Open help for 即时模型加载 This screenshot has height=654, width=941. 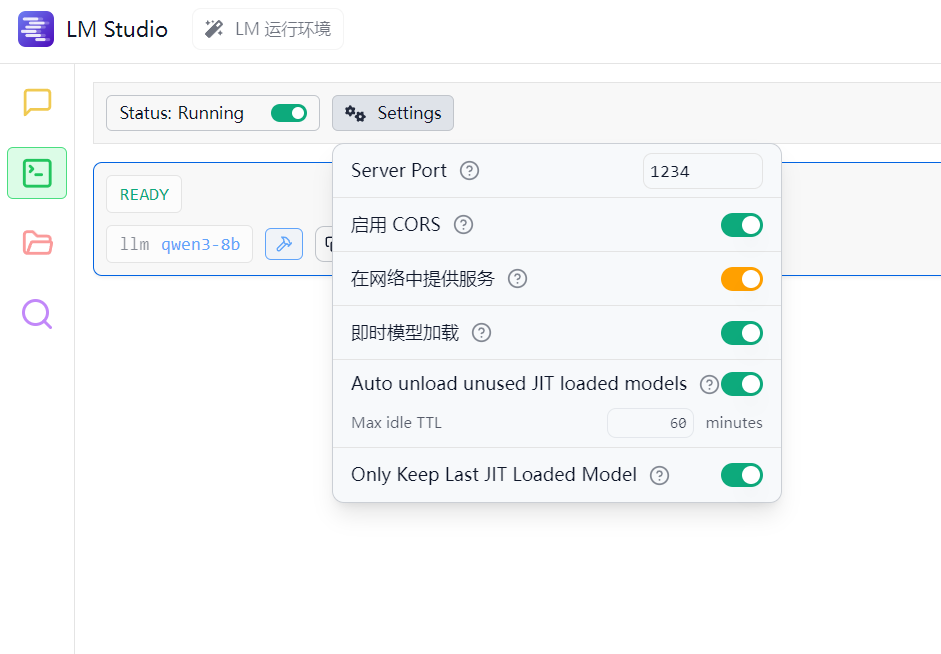click(481, 333)
